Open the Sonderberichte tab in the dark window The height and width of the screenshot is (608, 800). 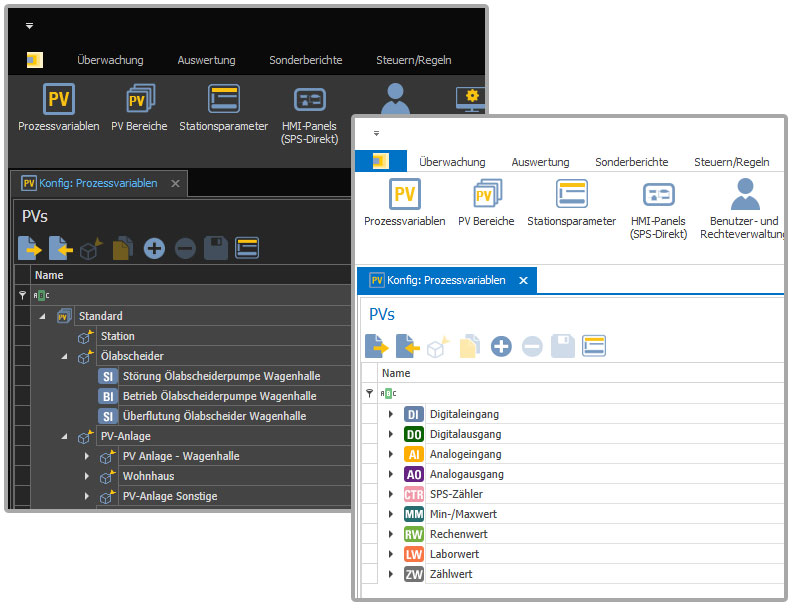click(x=306, y=60)
